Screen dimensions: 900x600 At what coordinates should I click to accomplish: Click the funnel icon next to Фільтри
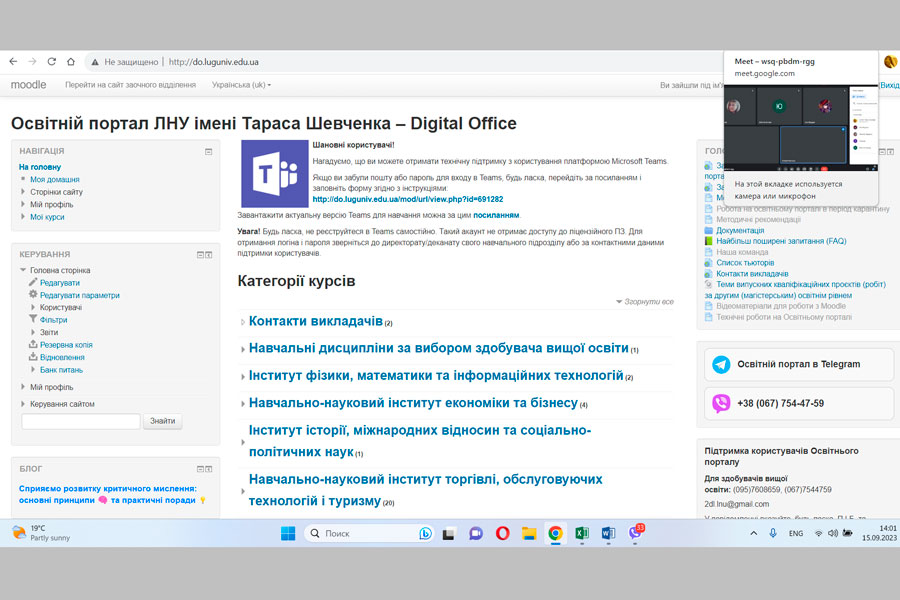tap(33, 320)
